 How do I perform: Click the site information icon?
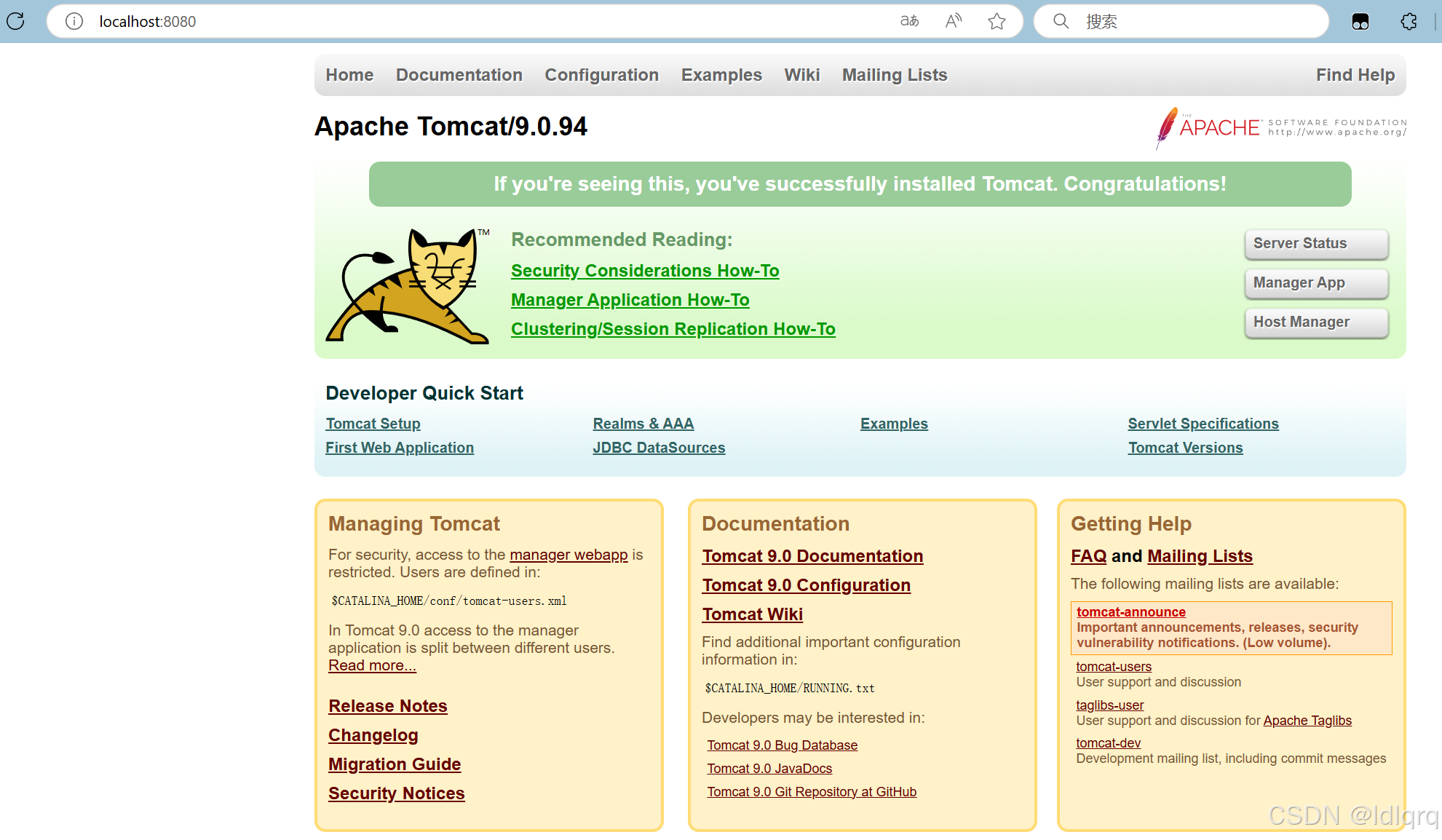pos(74,21)
